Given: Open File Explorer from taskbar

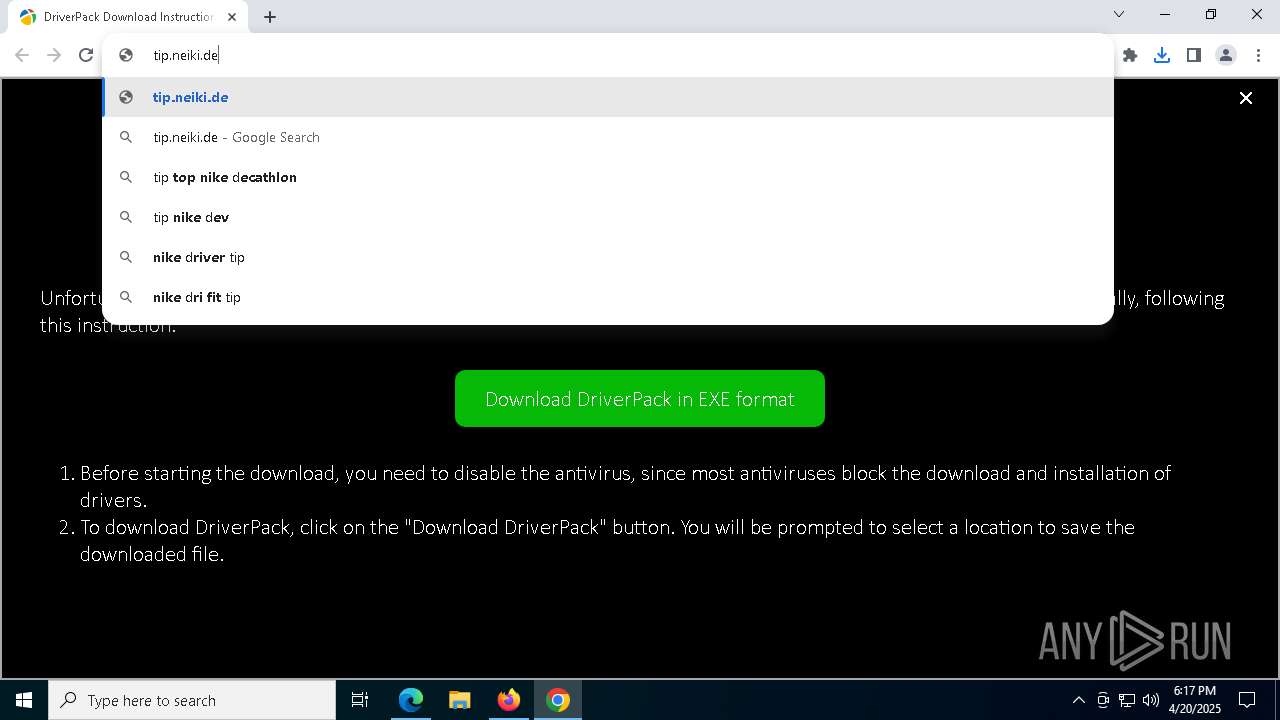Looking at the screenshot, I should pos(460,700).
